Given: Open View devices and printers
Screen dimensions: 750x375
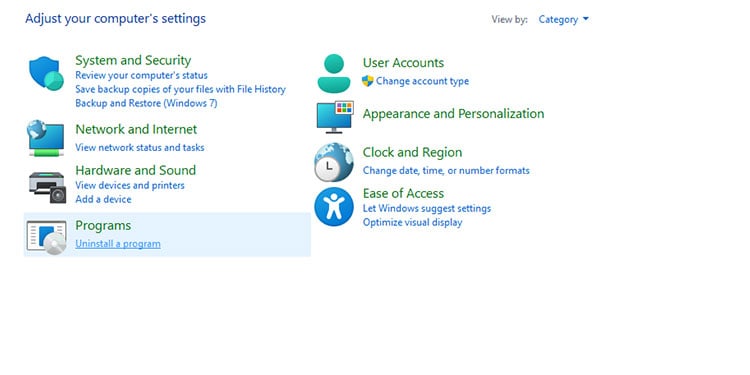Looking at the screenshot, I should point(130,185).
